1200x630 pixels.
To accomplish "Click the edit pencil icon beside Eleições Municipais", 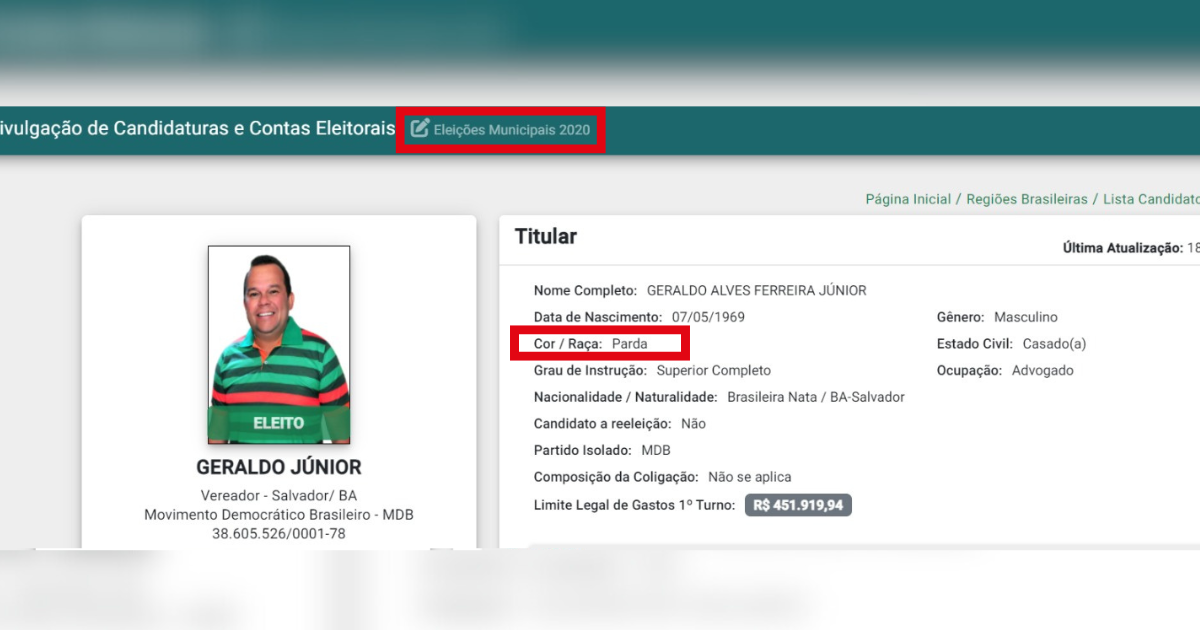I will 420,128.
